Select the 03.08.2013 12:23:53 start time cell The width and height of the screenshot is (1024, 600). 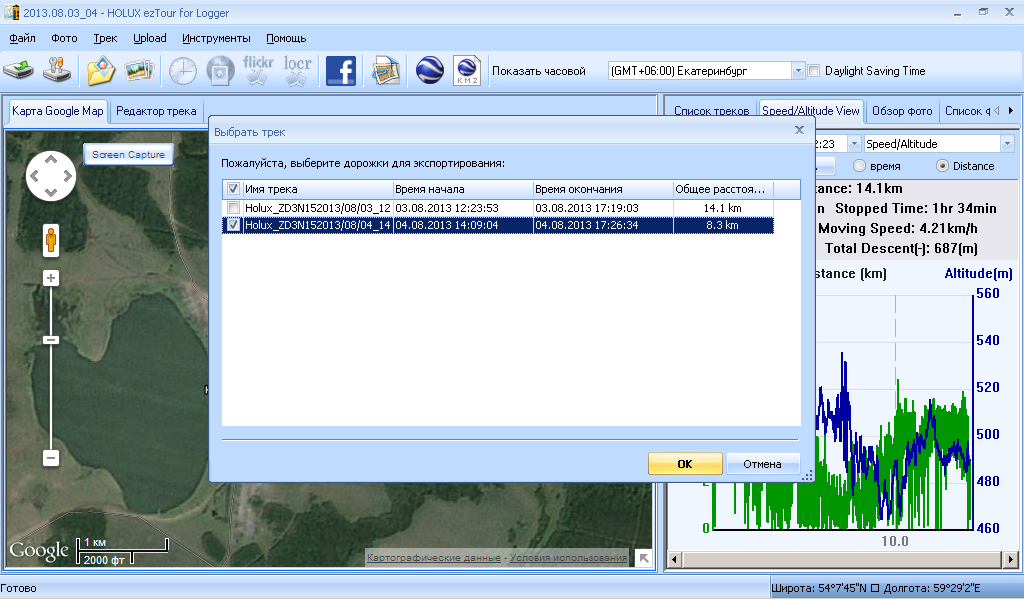coord(463,208)
